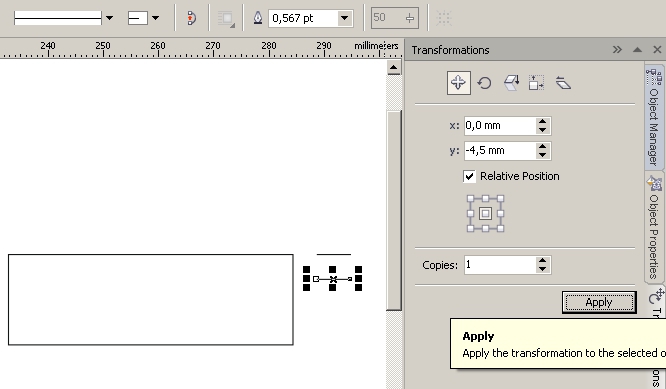Select the Rotate transformation icon
666x389 pixels.
pos(484,83)
